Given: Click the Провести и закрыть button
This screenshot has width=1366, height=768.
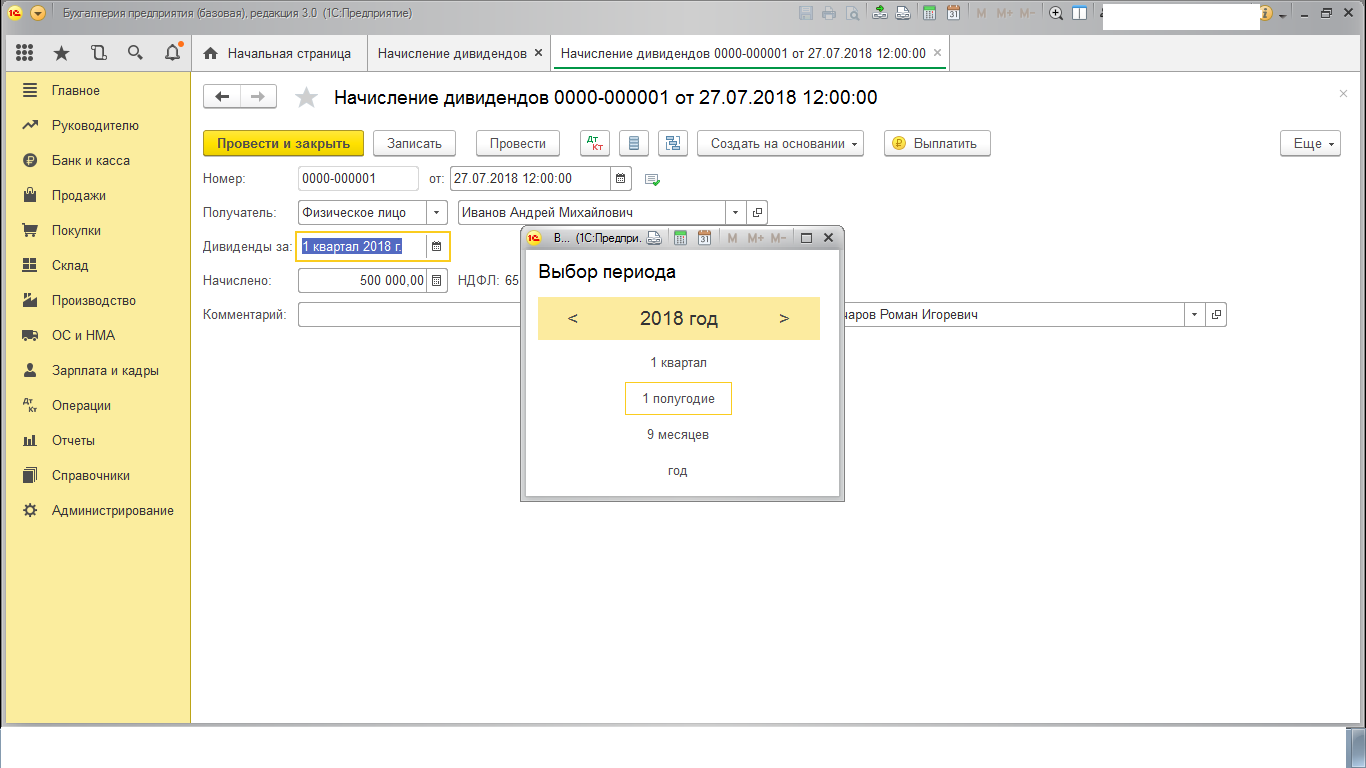Looking at the screenshot, I should (283, 143).
